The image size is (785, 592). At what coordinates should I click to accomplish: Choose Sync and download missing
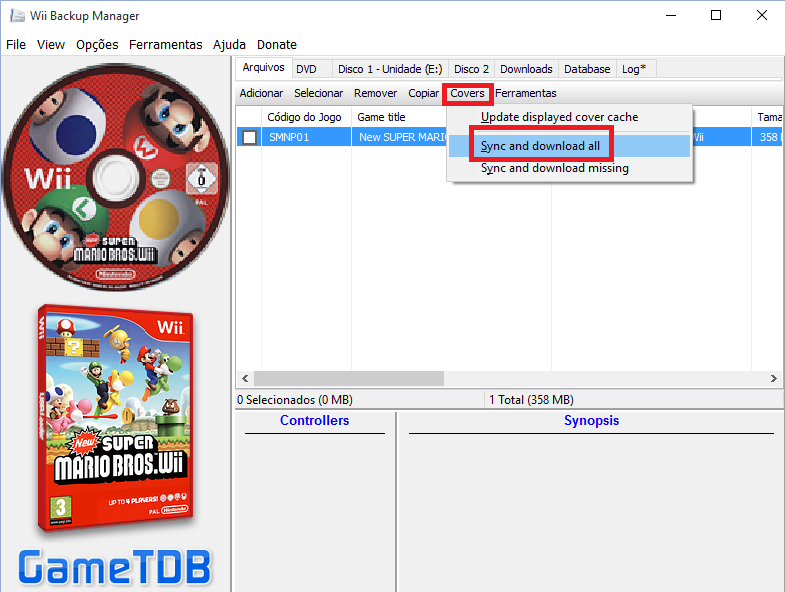[554, 168]
